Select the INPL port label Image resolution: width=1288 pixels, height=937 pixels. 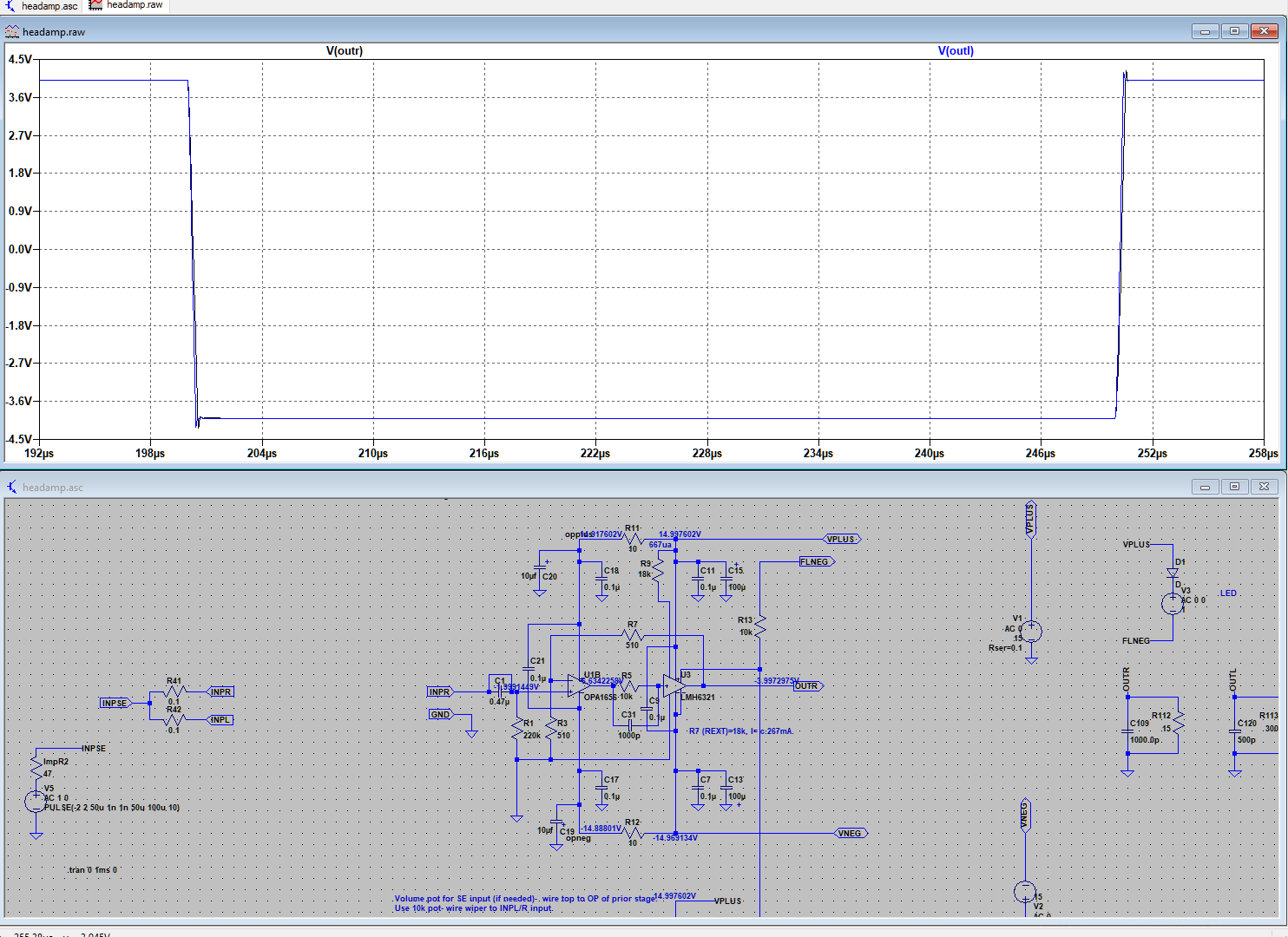(220, 719)
